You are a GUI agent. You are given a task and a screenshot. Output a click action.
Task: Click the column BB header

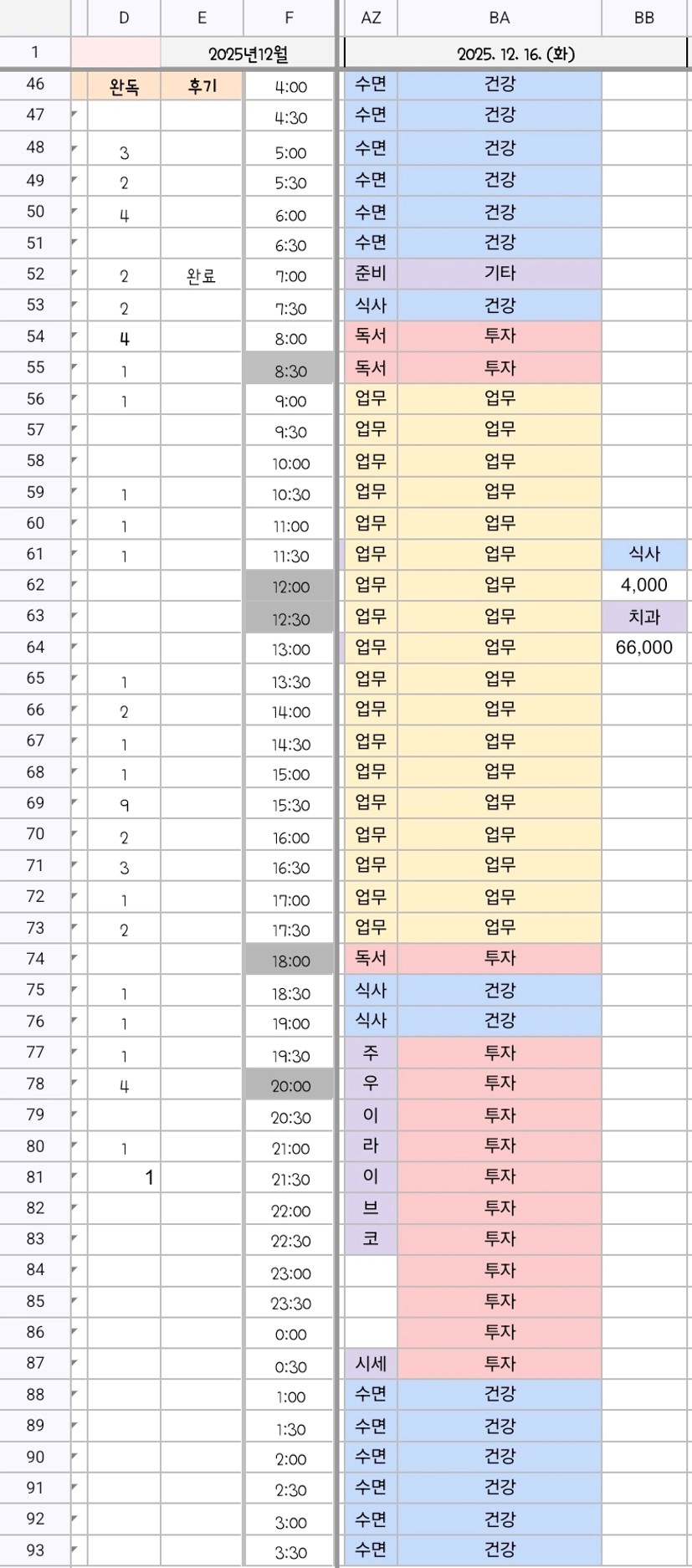(x=643, y=18)
